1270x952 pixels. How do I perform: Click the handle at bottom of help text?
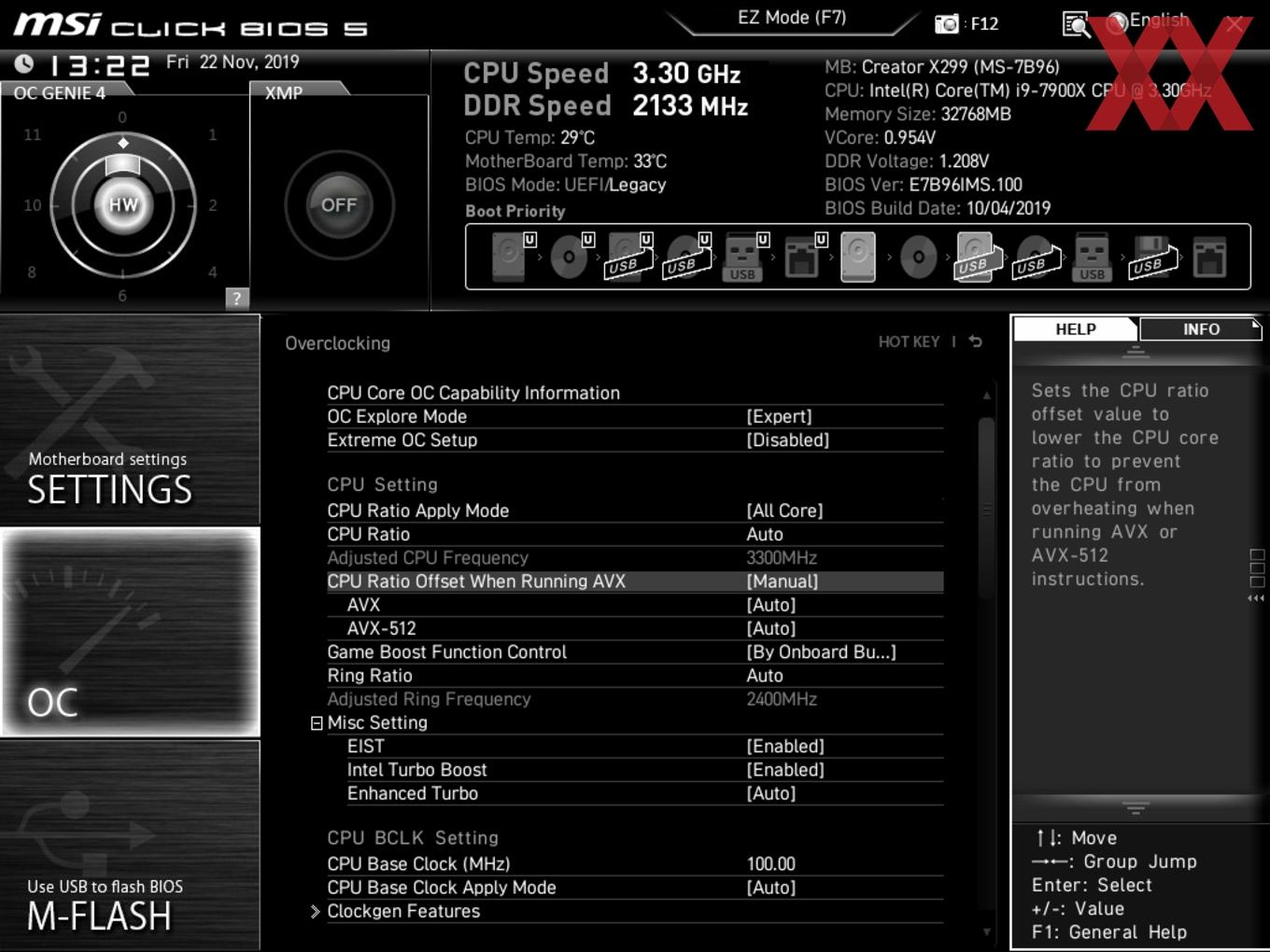coord(1136,808)
